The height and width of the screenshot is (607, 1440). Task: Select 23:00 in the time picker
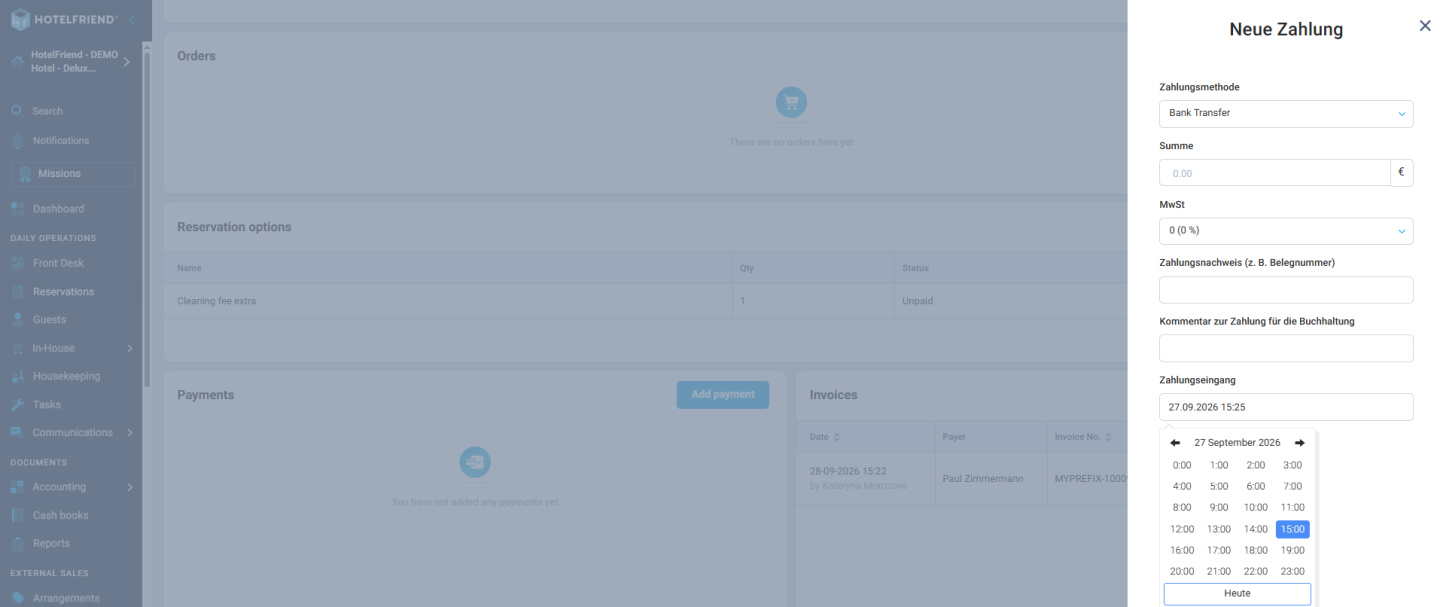[1293, 572]
